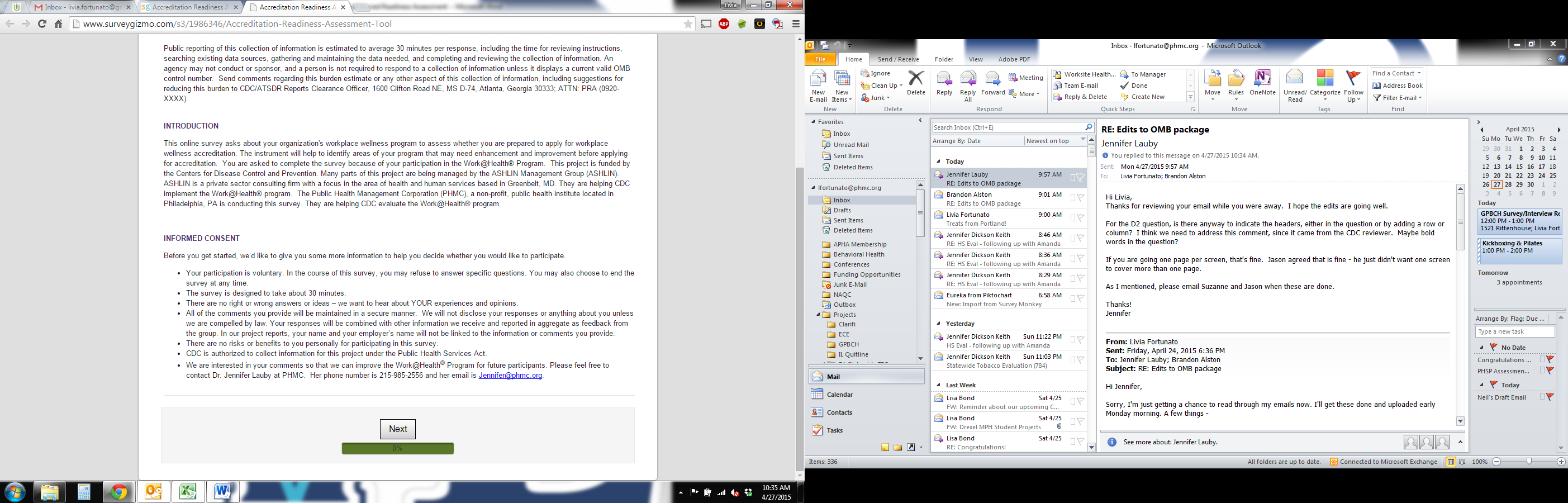This screenshot has width=1568, height=503.
Task: Open Windows Start button
Action: 15,492
